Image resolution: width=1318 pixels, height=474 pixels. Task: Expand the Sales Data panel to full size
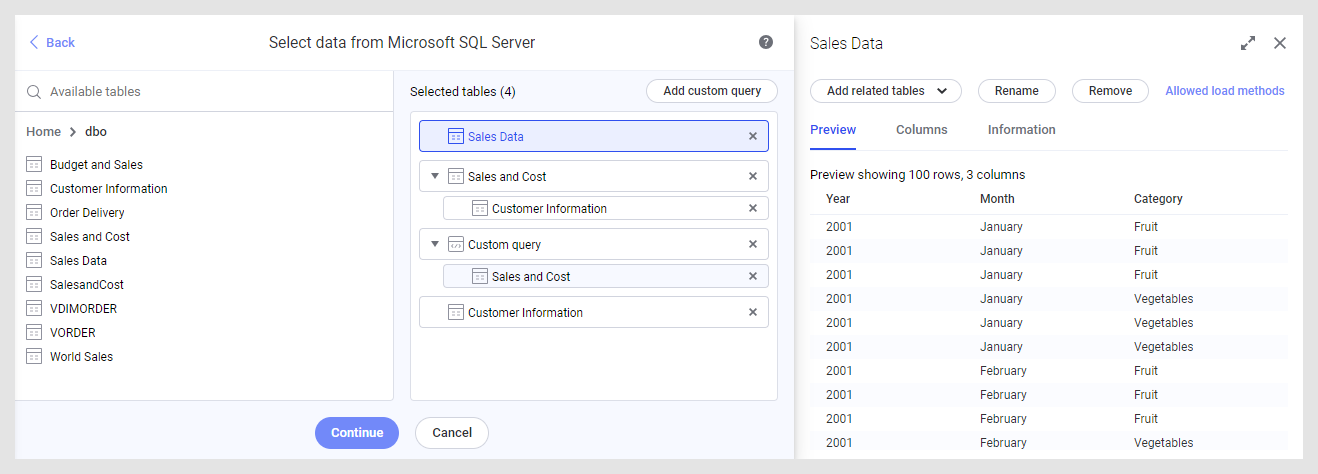pos(1247,43)
